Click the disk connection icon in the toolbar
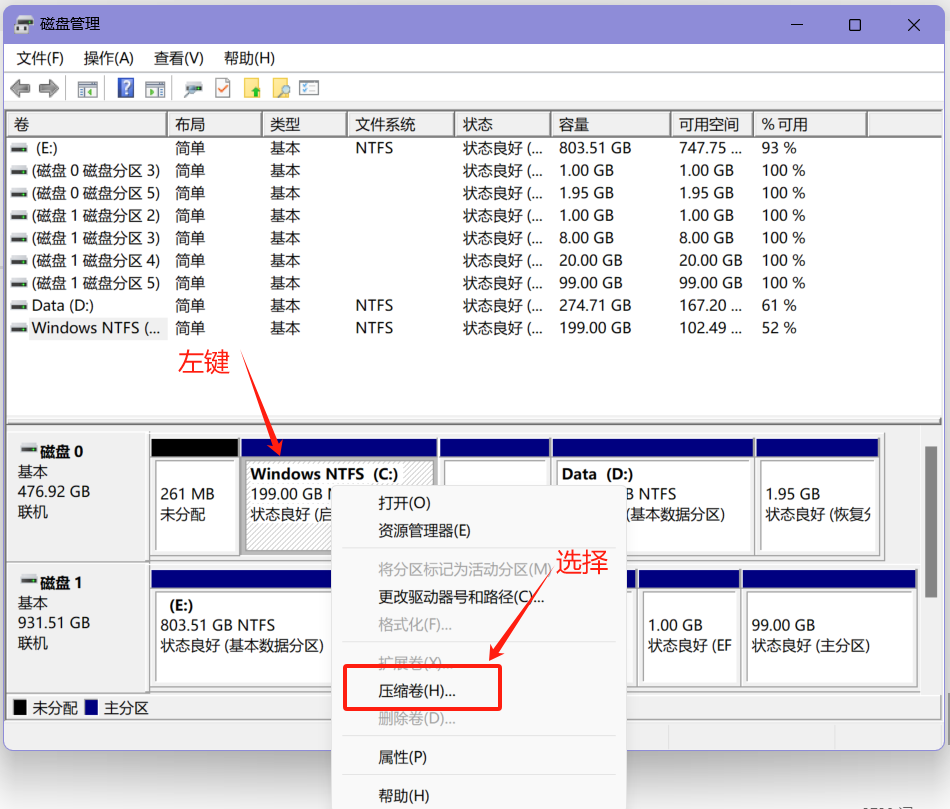950x809 pixels. click(194, 89)
